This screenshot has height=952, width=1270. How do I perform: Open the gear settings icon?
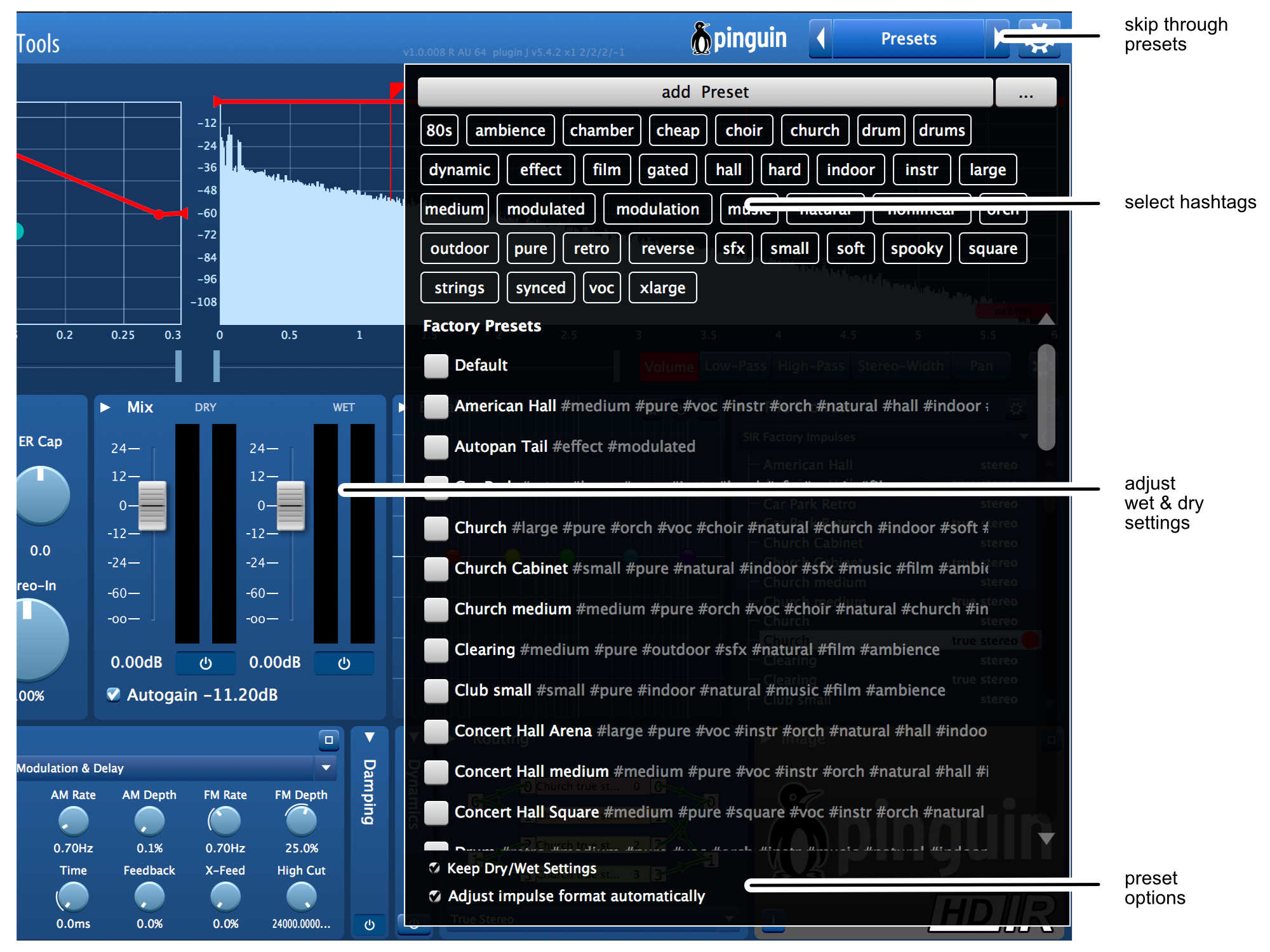1039,39
